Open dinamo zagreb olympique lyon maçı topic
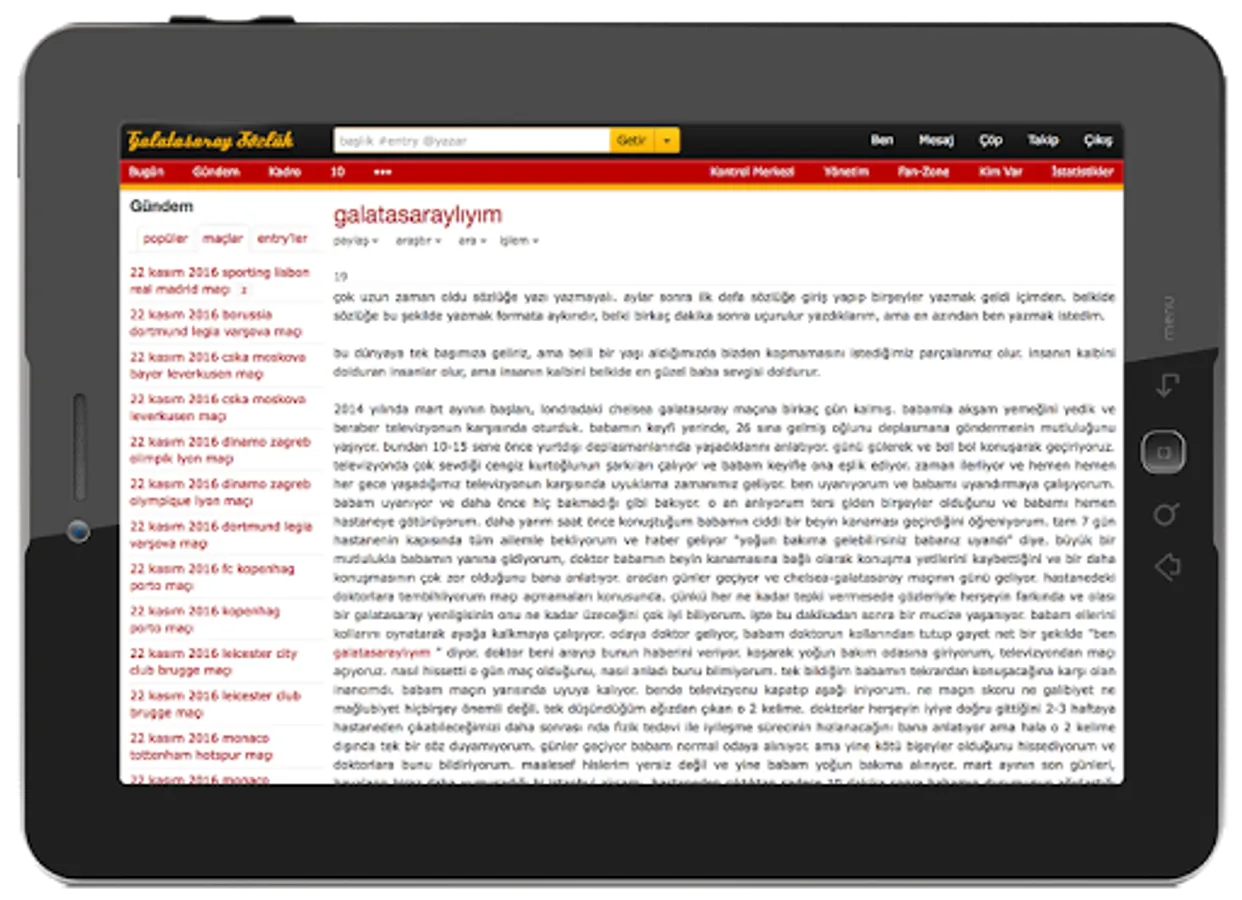Image resolution: width=1242 pixels, height=900 pixels. (220, 492)
